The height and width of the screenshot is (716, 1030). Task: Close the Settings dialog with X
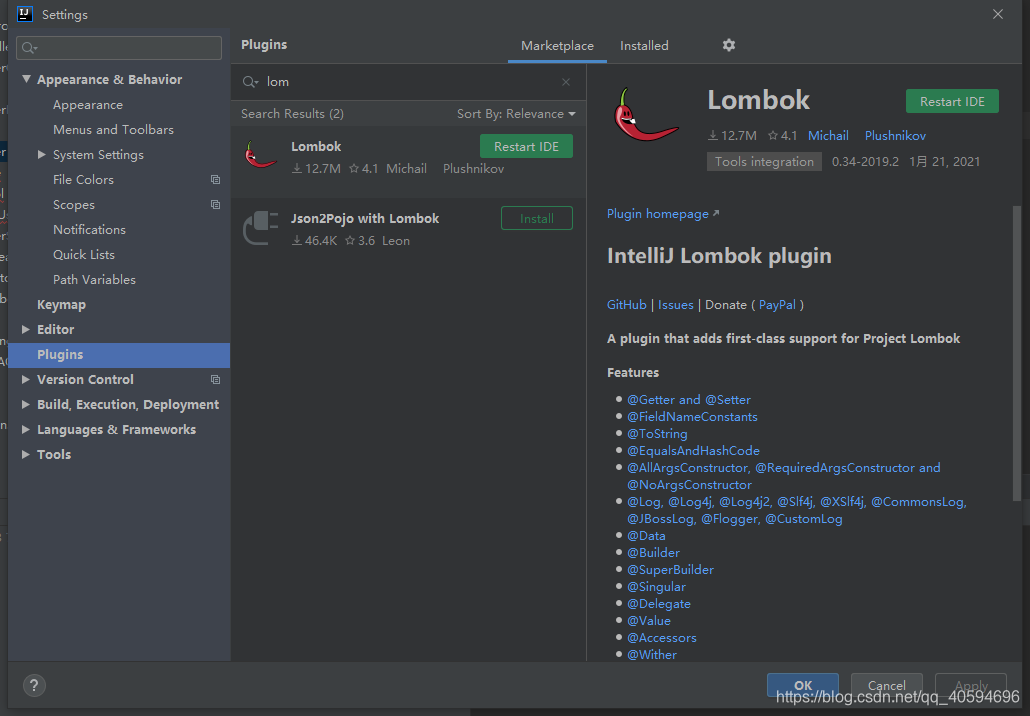[998, 14]
